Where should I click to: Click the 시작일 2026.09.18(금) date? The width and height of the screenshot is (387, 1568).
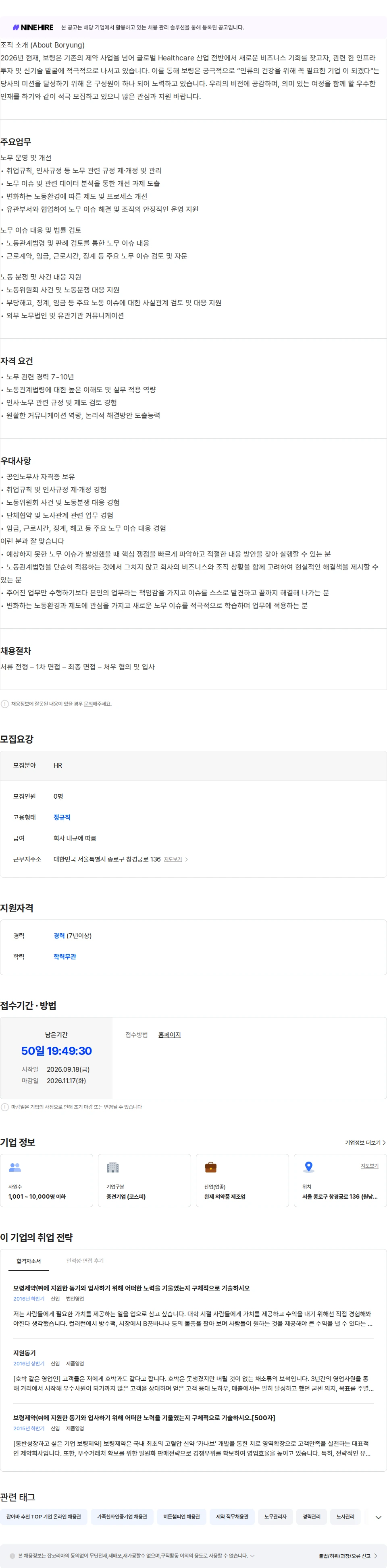tap(68, 1069)
